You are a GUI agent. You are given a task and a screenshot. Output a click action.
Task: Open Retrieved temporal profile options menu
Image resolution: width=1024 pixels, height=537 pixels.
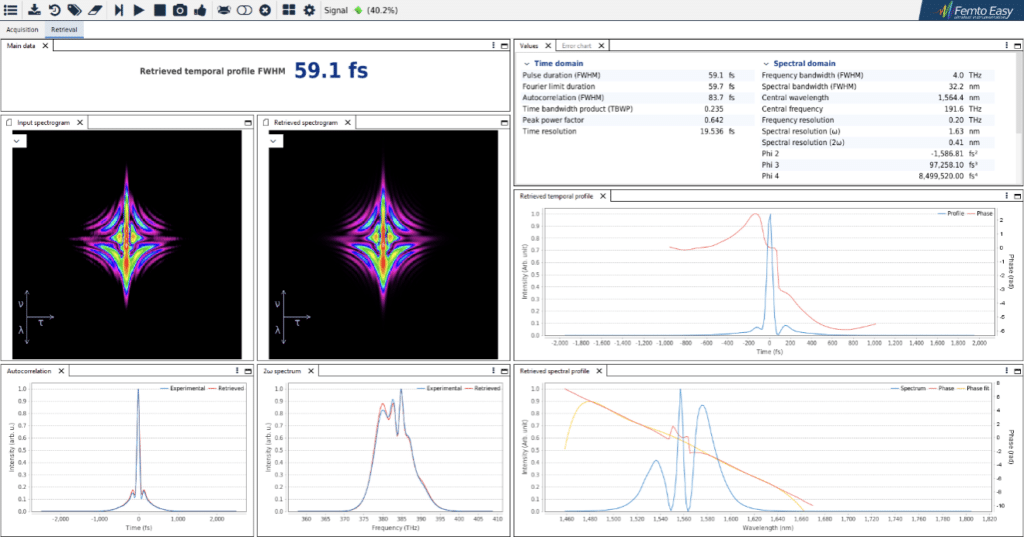[1006, 196]
